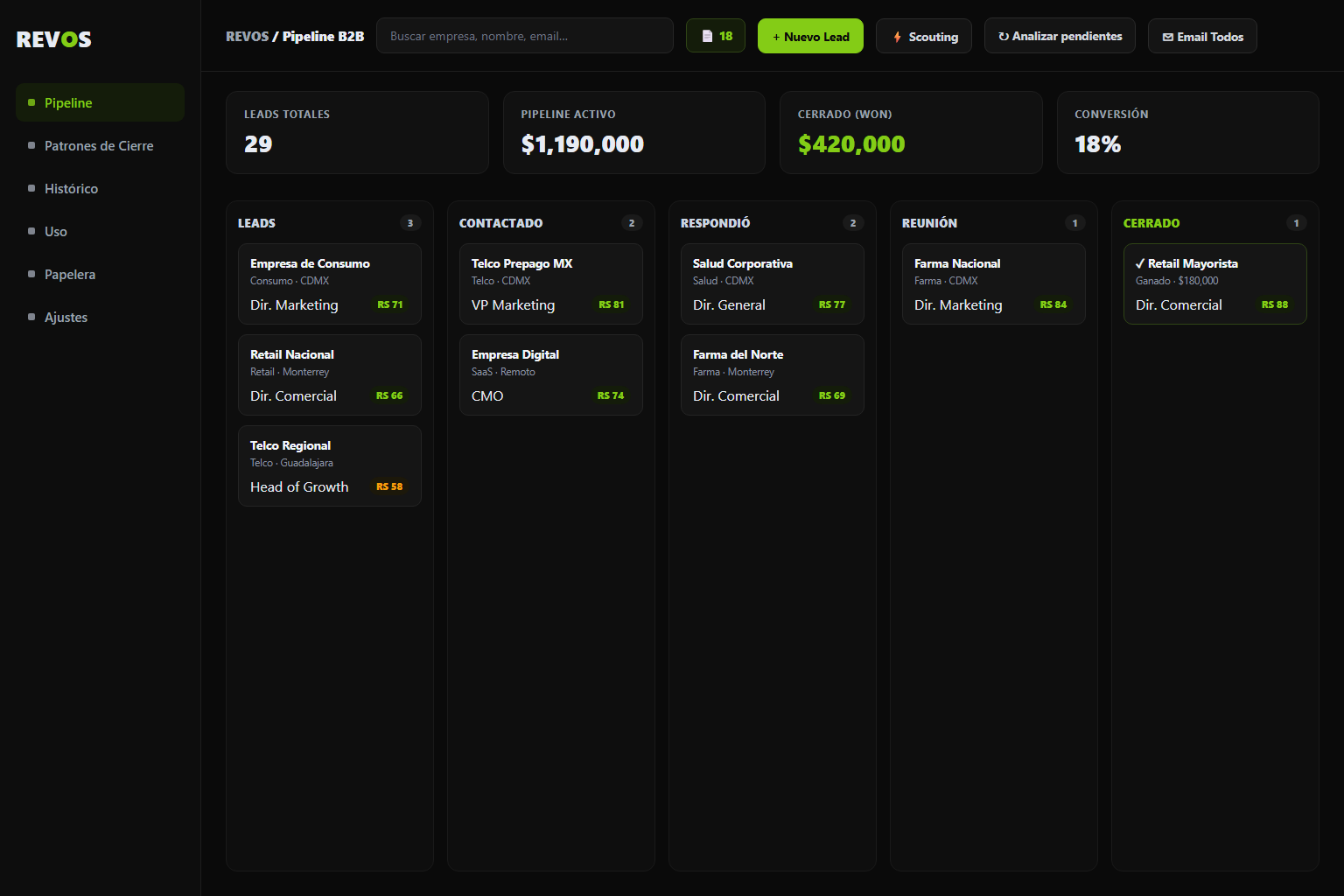Click the RS 58 score badge
This screenshot has height=896, width=1344.
tap(389, 486)
